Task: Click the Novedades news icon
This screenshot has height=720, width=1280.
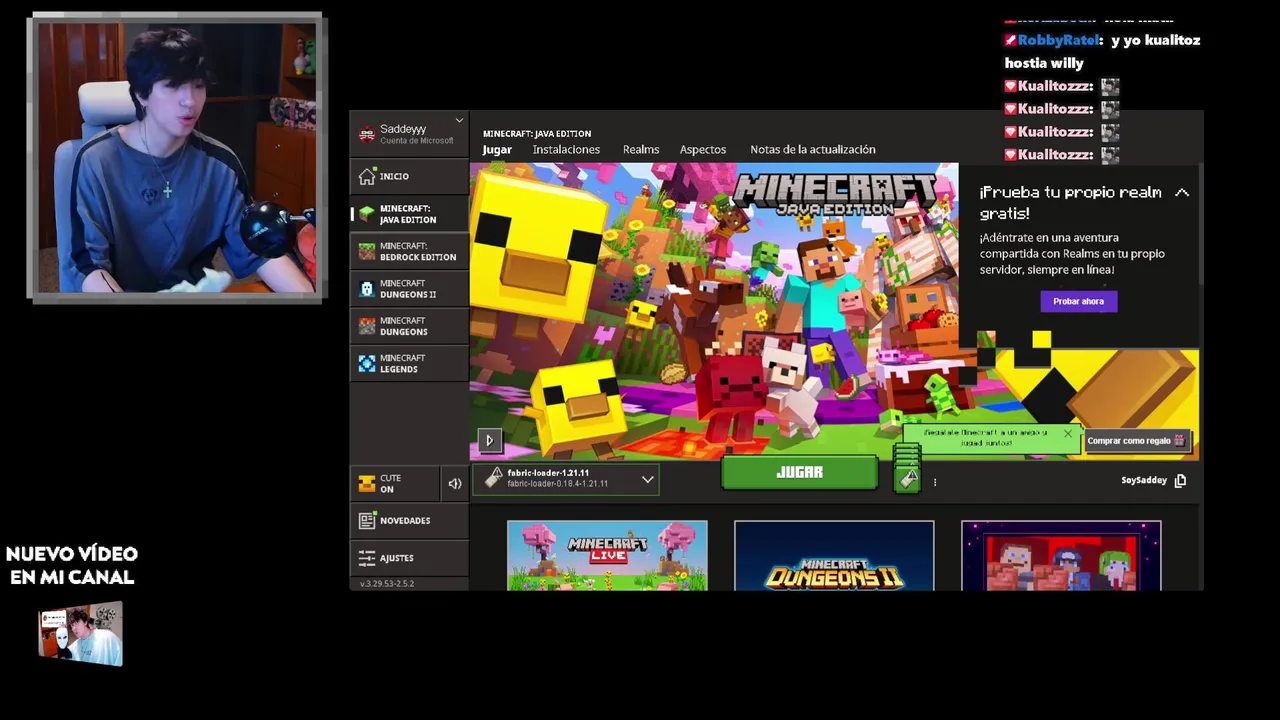Action: (x=367, y=520)
